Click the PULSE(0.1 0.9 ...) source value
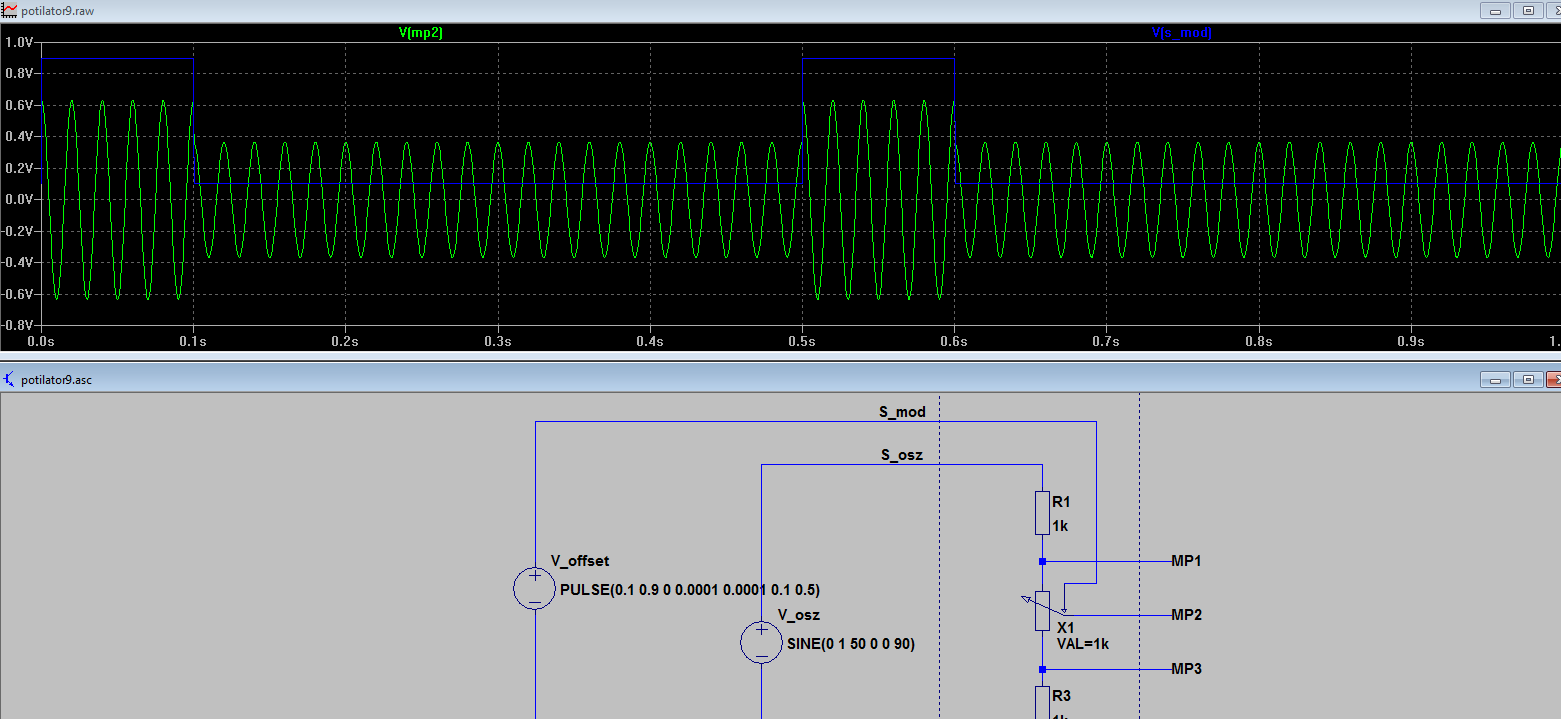Image resolution: width=1561 pixels, height=719 pixels. pyautogui.click(x=690, y=589)
